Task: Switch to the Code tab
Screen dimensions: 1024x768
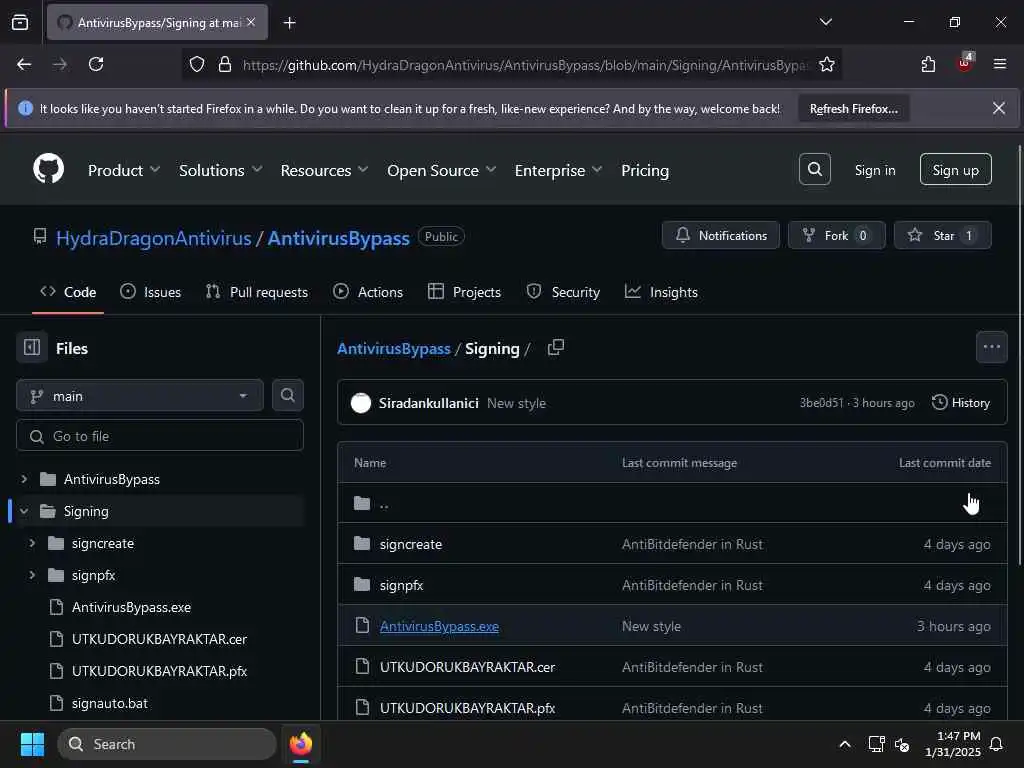Action: pos(68,292)
